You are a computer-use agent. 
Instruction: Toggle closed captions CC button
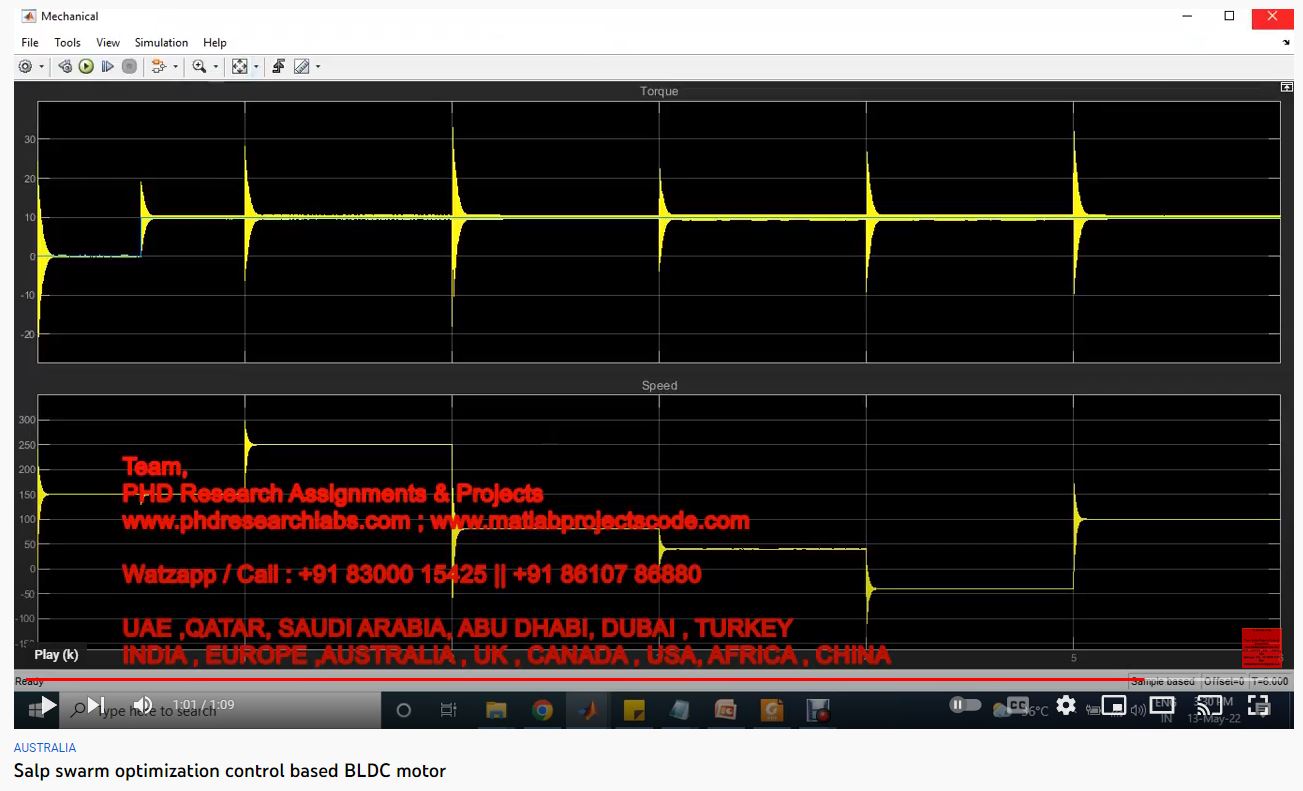click(1017, 705)
